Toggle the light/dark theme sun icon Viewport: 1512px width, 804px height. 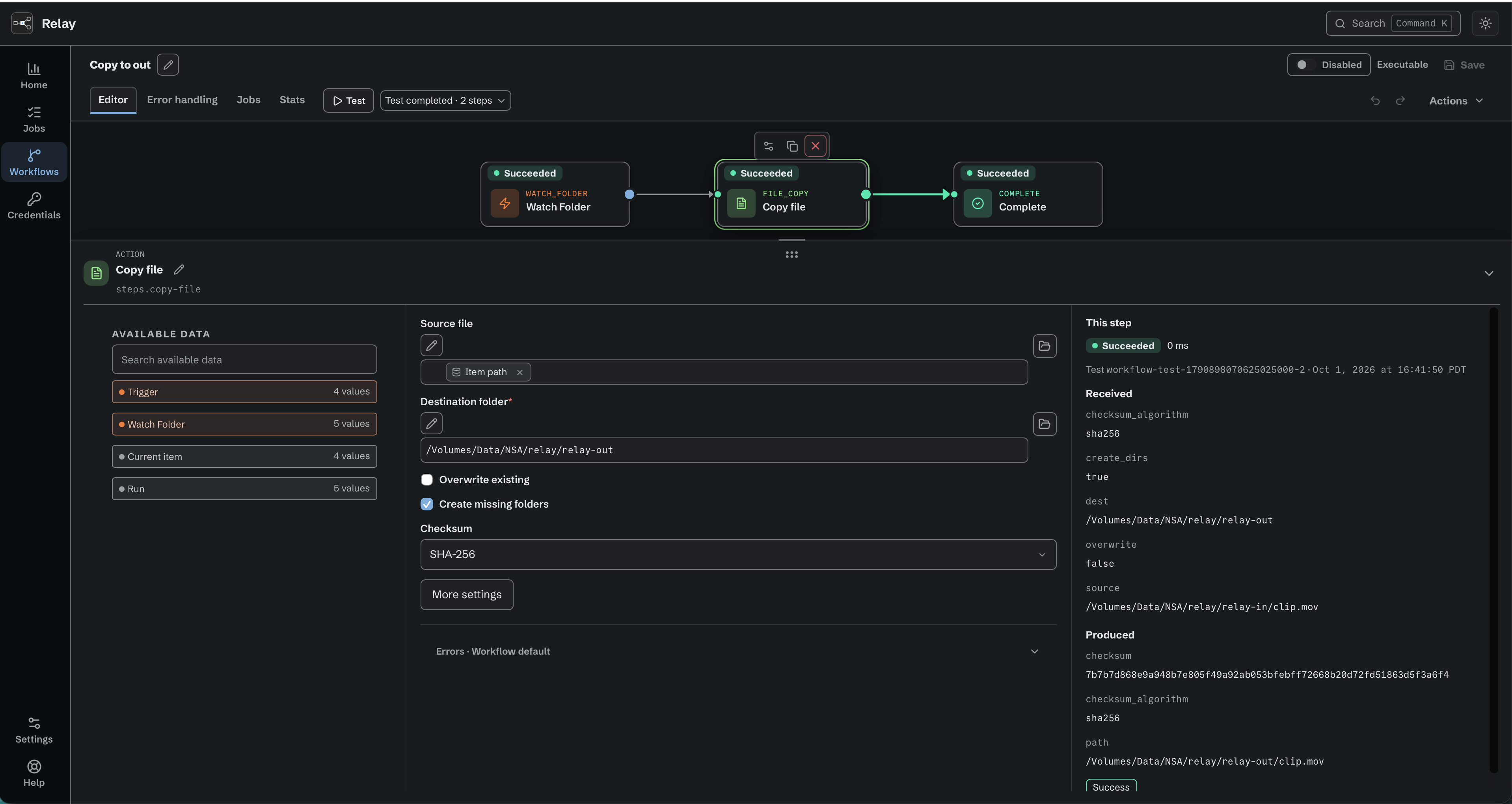pyautogui.click(x=1485, y=24)
